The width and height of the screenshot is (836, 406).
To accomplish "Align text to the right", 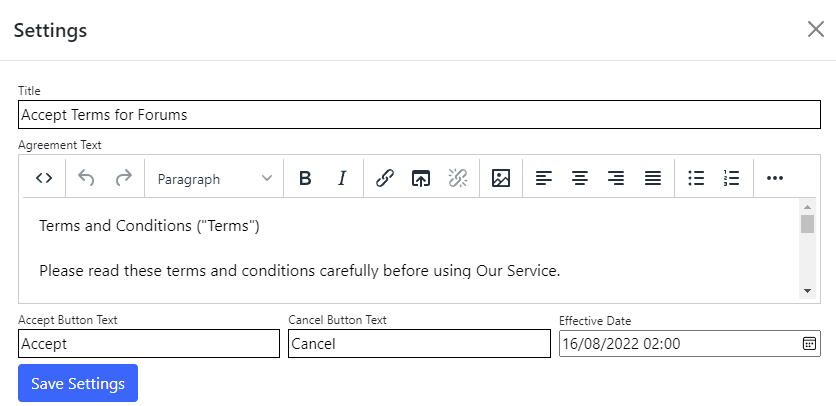I will (616, 179).
